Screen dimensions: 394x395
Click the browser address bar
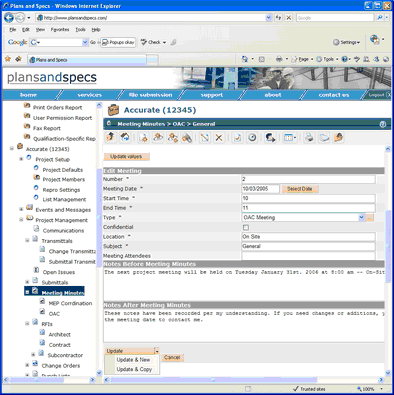click(154, 18)
